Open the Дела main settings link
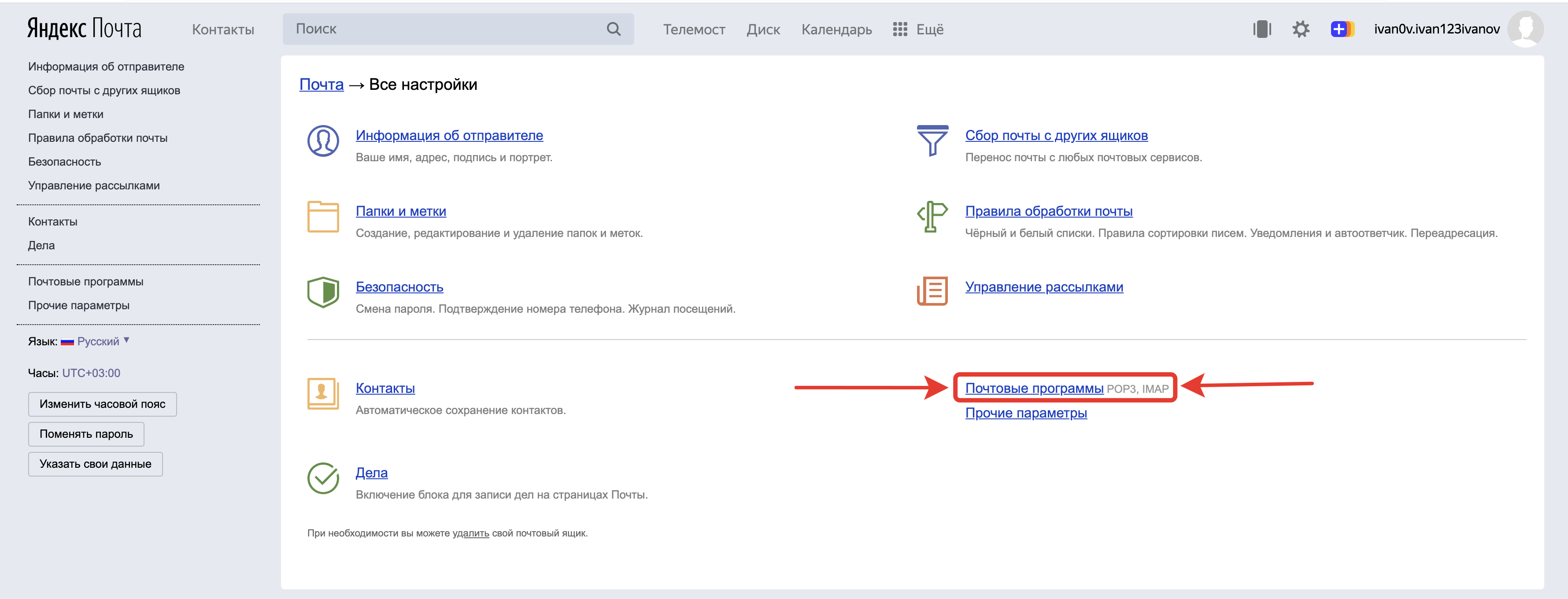The image size is (1568, 599). coord(371,473)
